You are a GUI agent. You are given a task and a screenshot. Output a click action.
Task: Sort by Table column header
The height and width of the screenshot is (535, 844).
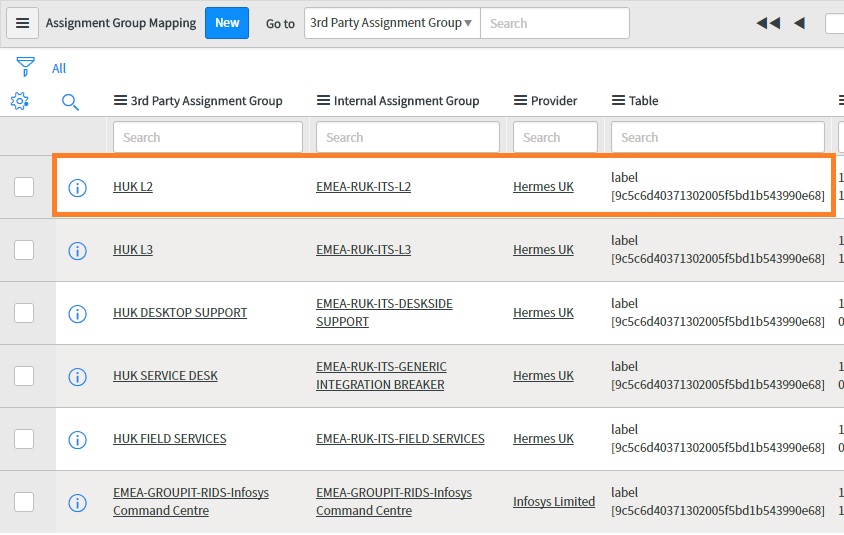(644, 101)
